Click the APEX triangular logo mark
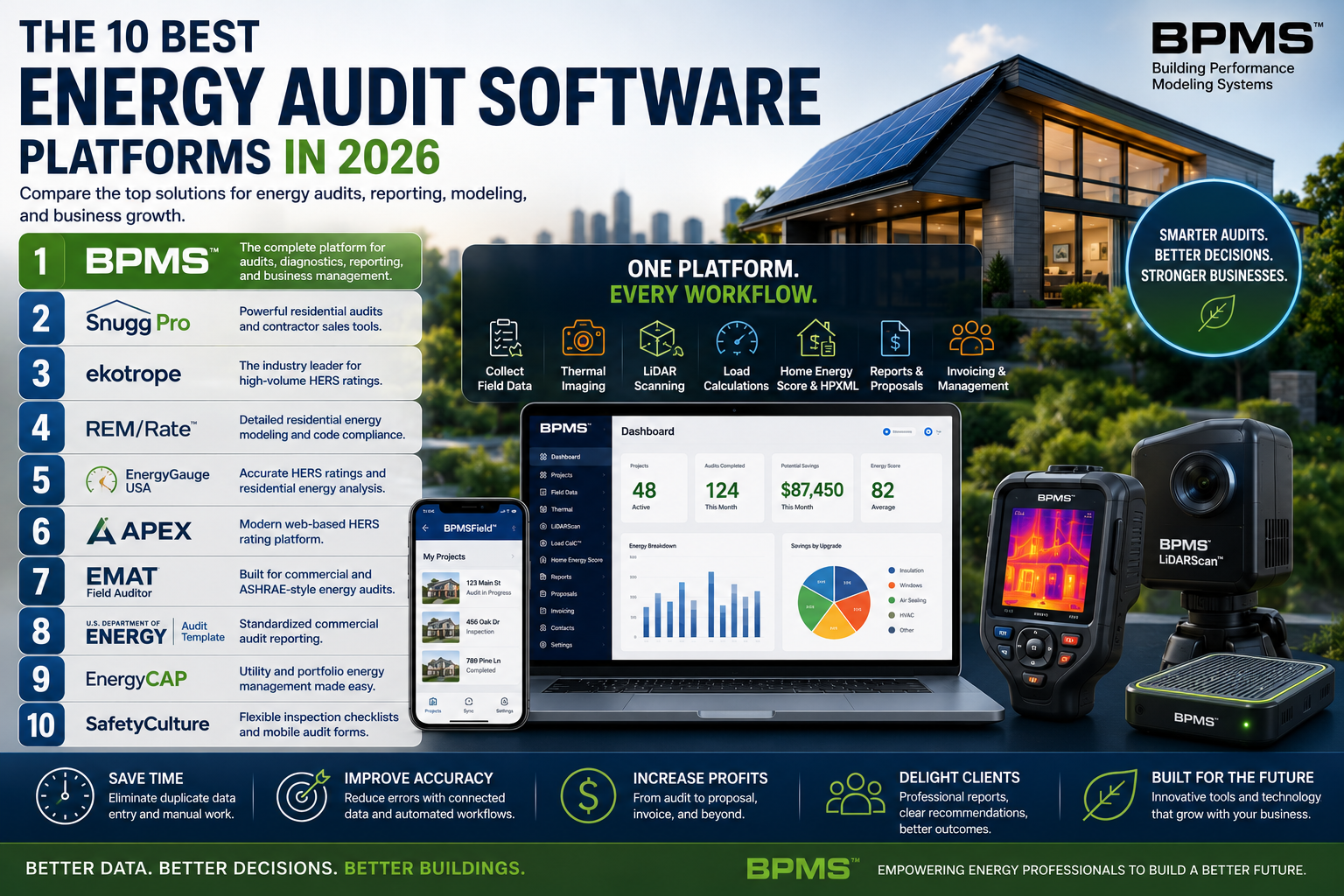This screenshot has width=1344, height=896. [x=101, y=531]
